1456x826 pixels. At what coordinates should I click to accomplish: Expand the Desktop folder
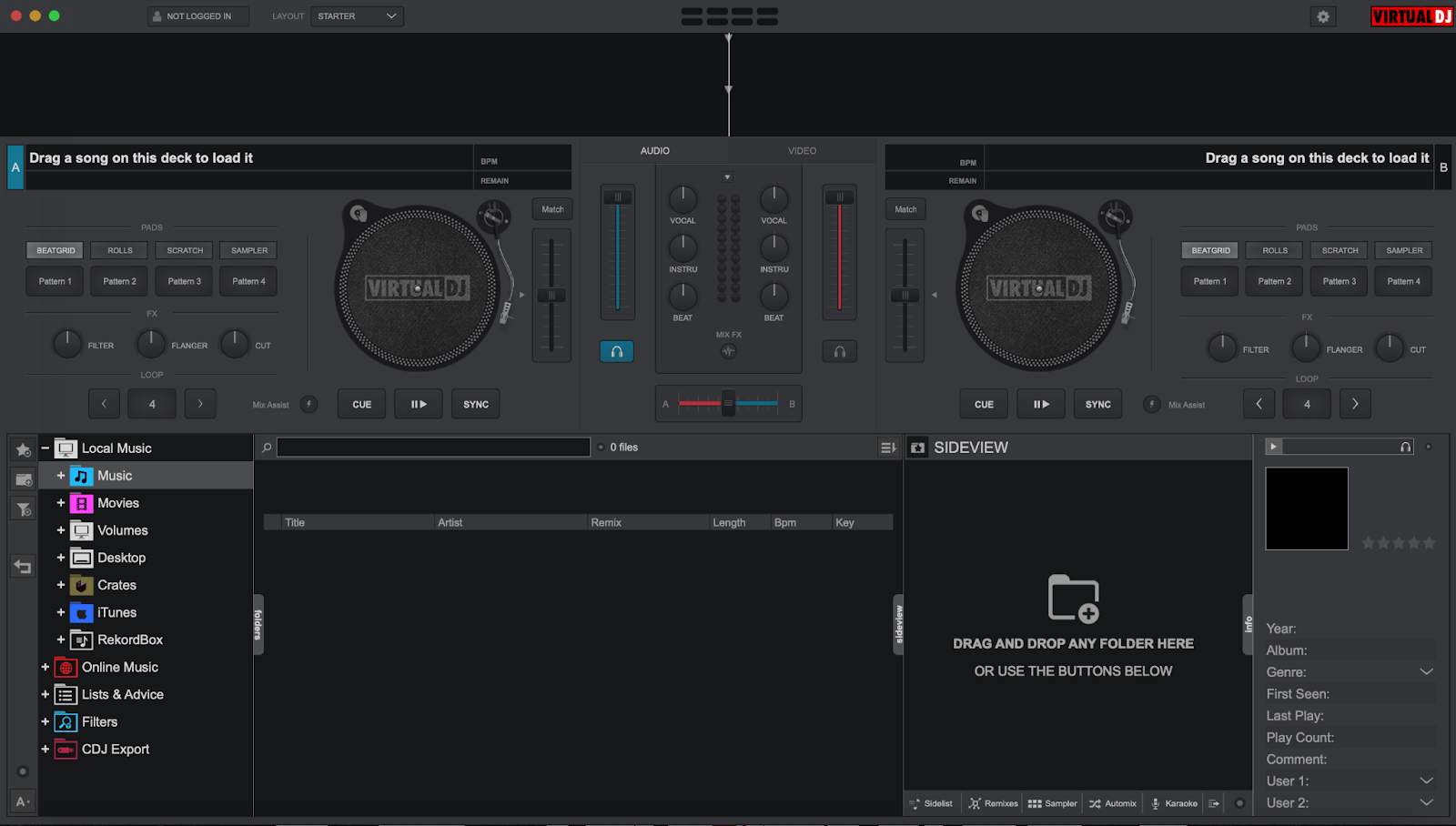point(61,558)
